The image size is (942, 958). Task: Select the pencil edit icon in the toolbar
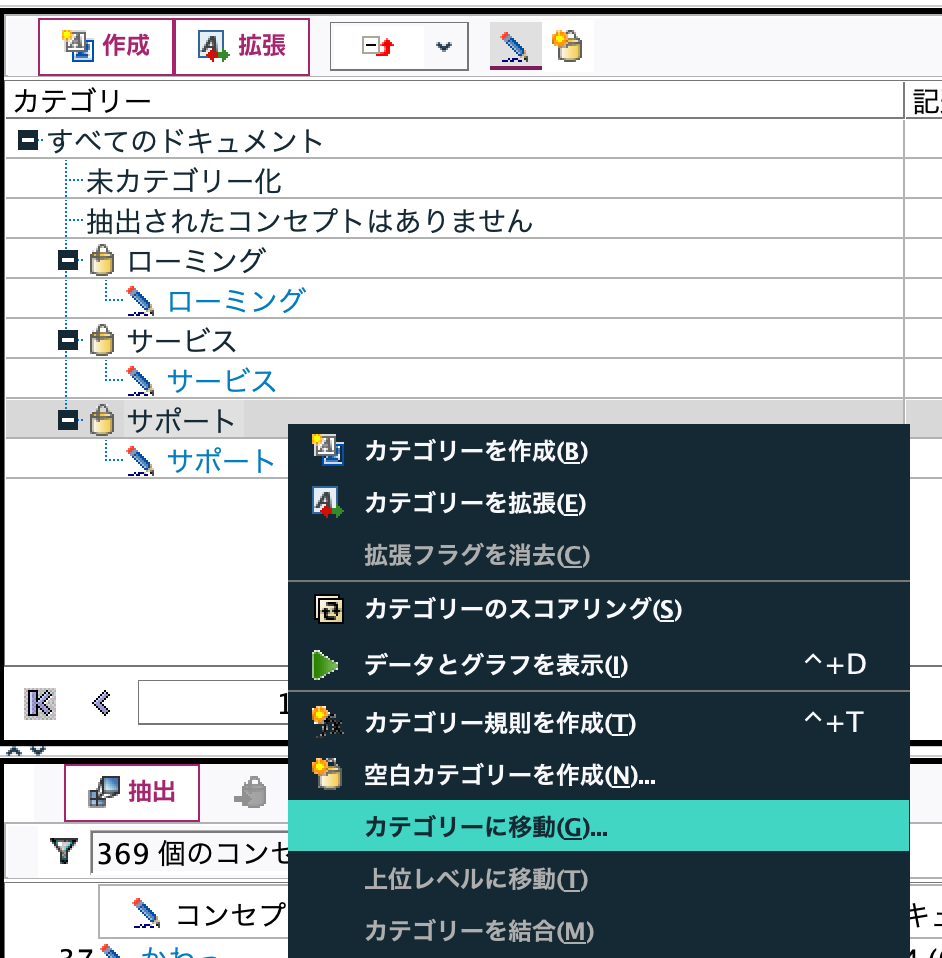513,45
